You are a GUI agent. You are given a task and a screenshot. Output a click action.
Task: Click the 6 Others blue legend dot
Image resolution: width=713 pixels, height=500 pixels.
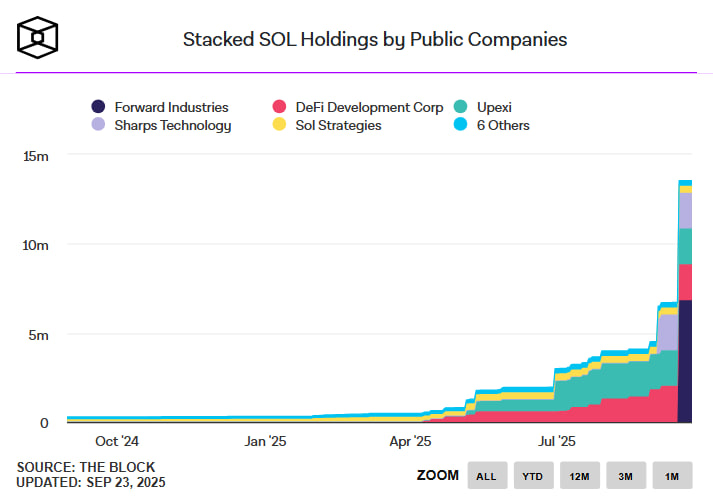coord(461,125)
